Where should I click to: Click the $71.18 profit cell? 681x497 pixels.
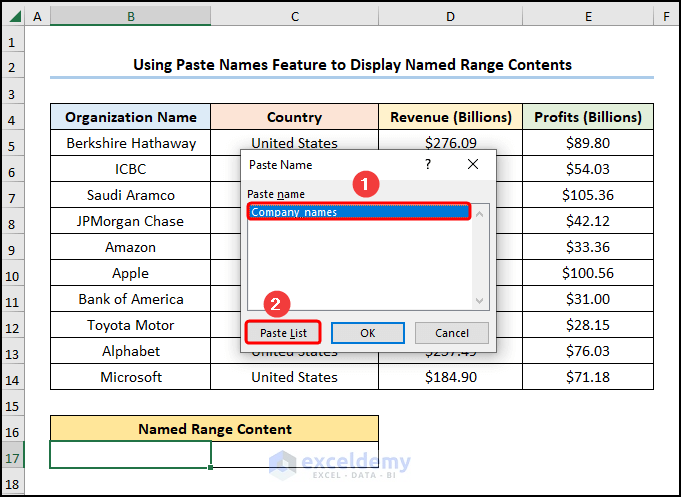click(x=588, y=377)
